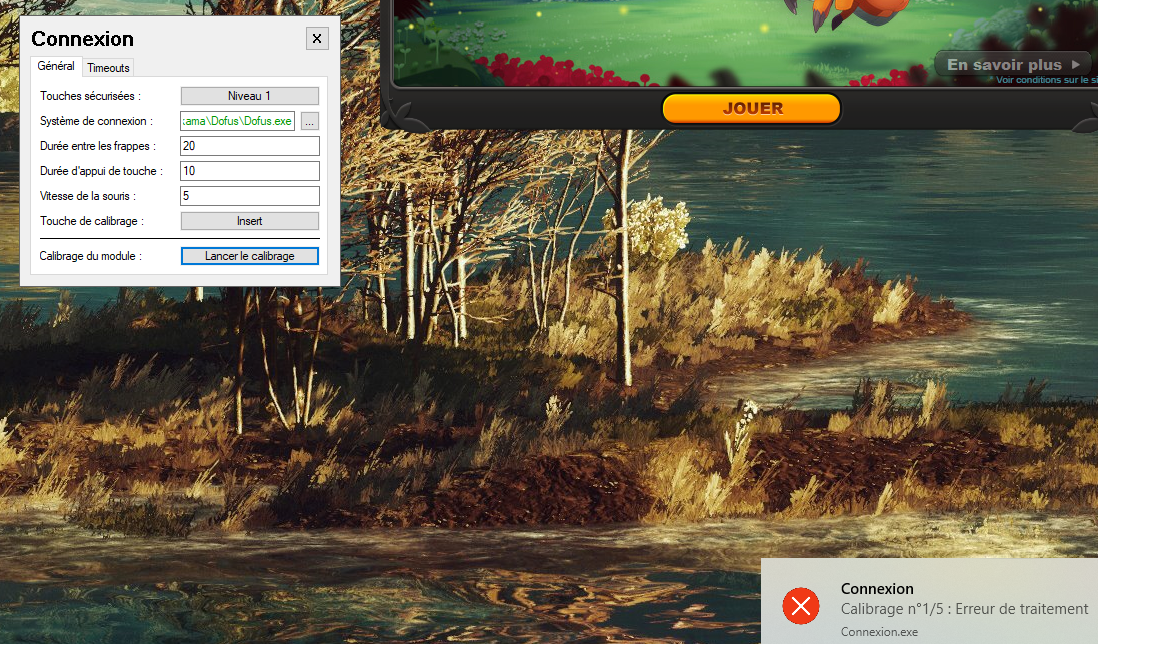Open the En savoir plus link
Viewport: 1152px width, 648px height.
click(1013, 65)
